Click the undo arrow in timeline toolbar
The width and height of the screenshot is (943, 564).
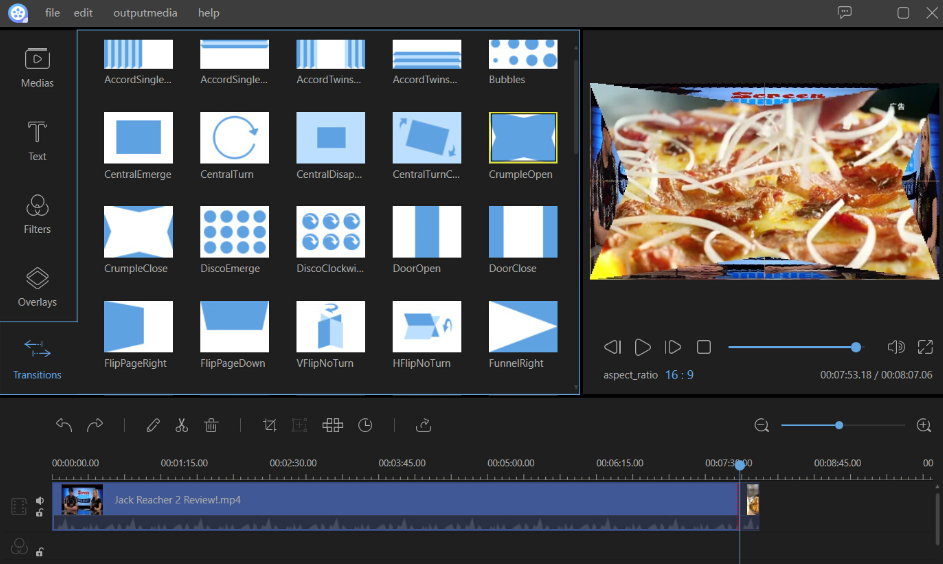point(64,425)
